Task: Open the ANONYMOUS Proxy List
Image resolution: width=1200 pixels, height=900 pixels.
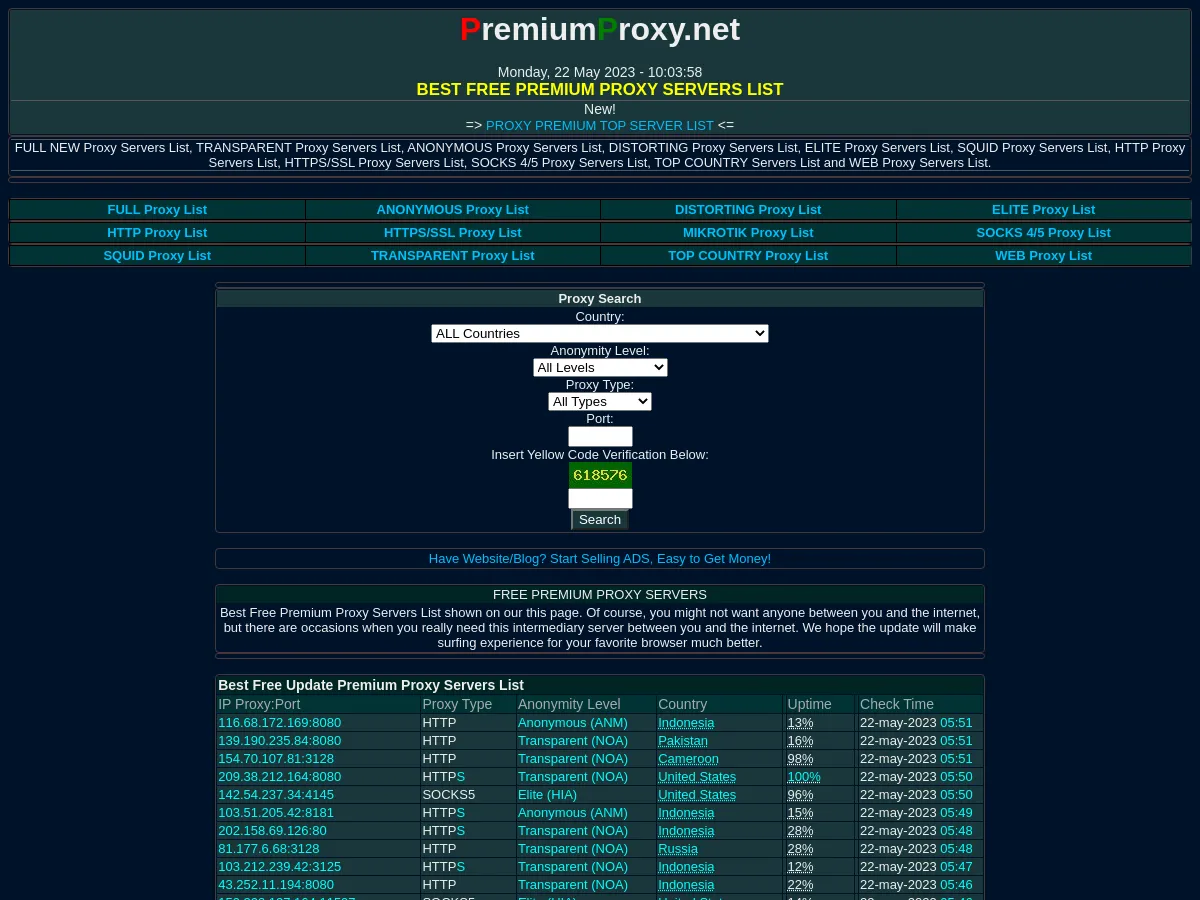Action: pos(452,209)
